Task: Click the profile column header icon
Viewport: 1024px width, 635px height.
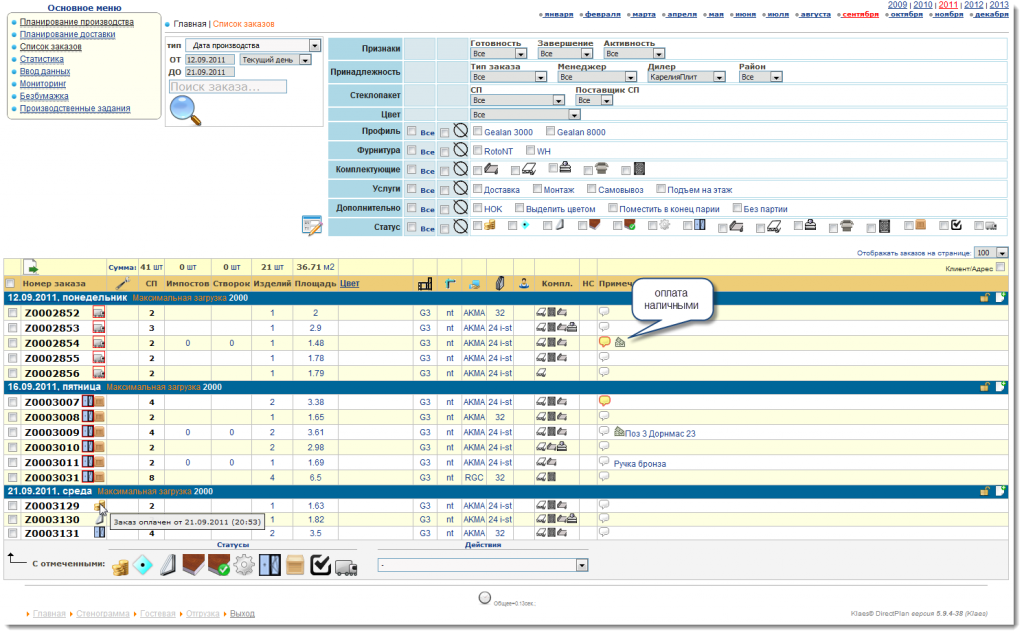Action: (x=424, y=284)
